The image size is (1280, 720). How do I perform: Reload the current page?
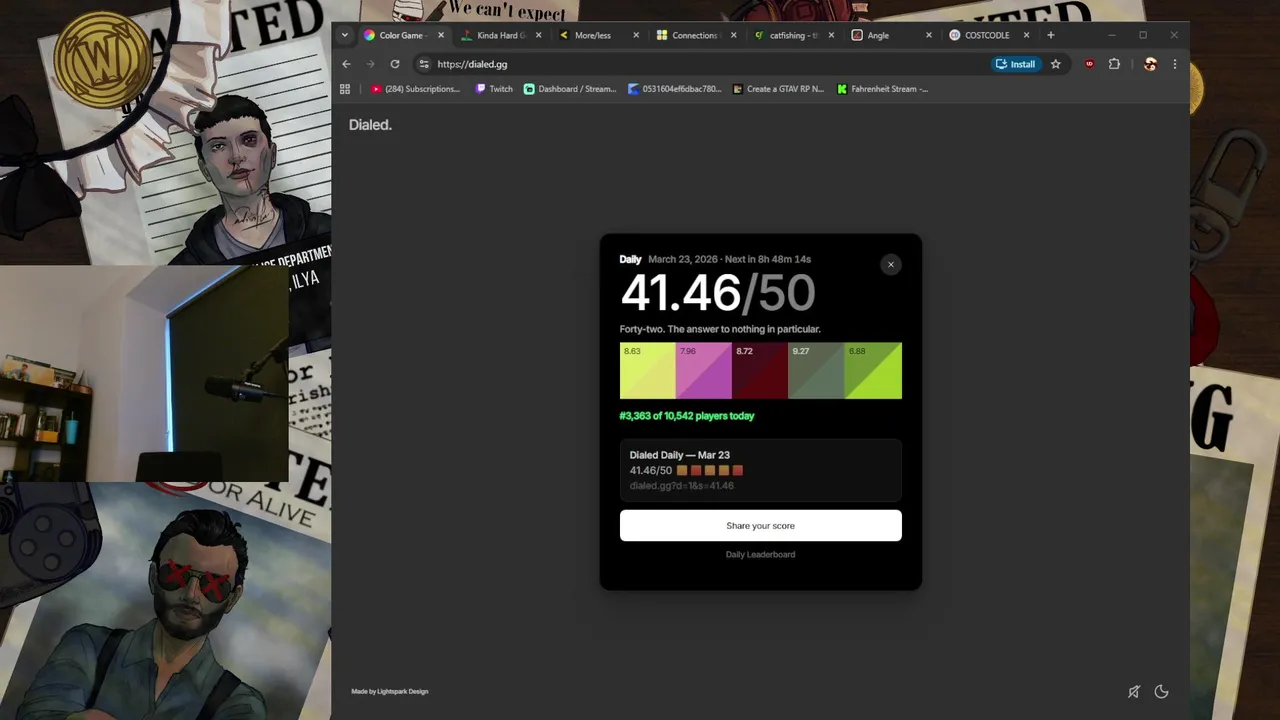point(395,64)
